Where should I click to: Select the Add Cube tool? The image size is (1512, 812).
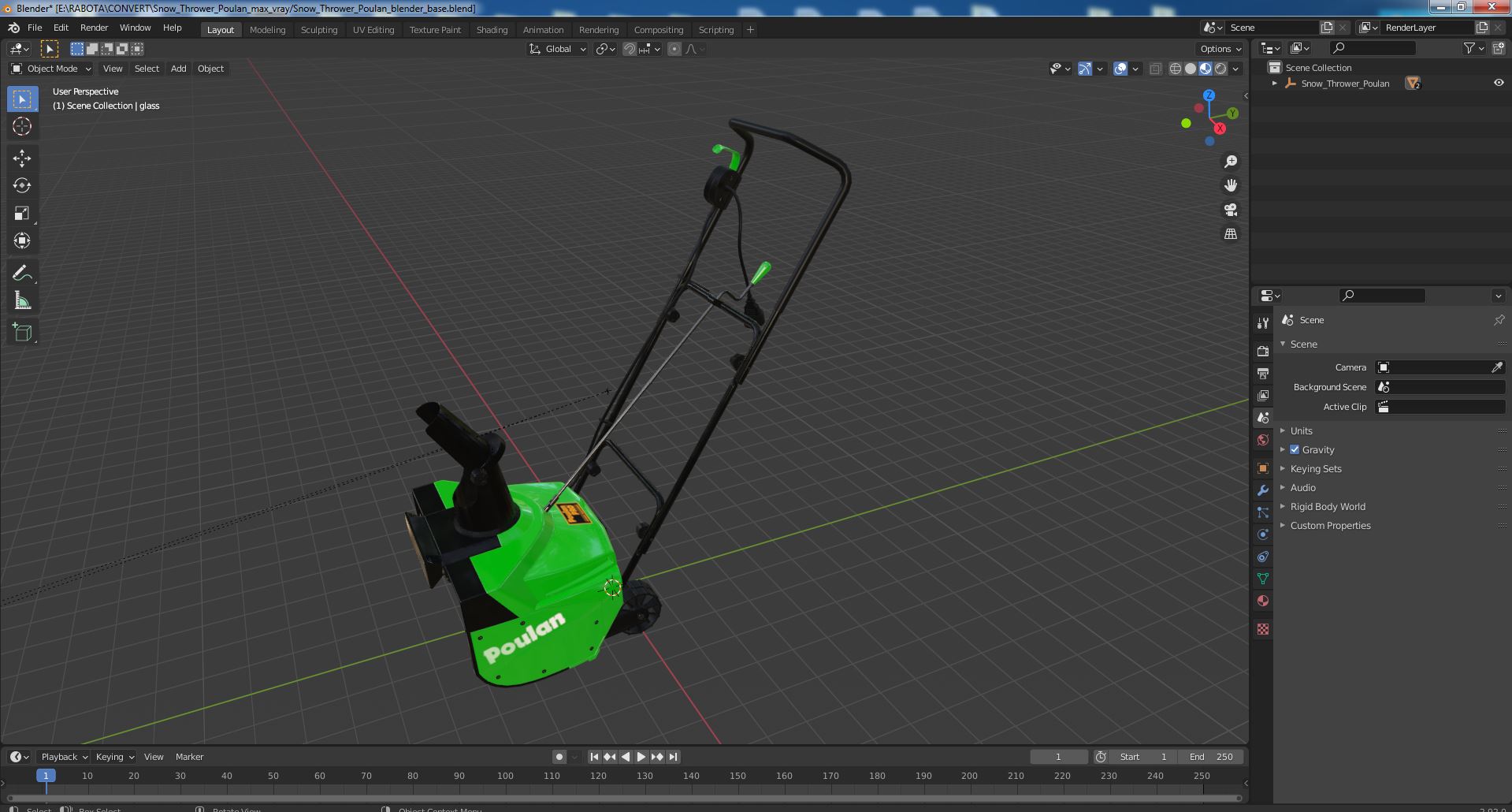[22, 333]
